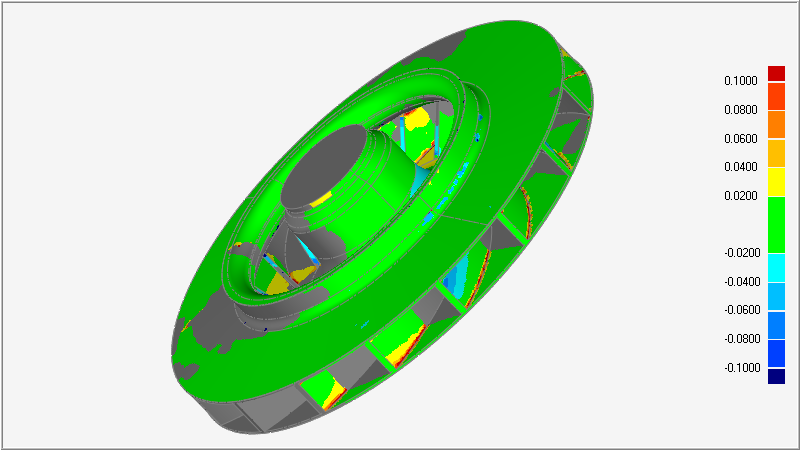The width and height of the screenshot is (800, 450).
Task: Click the yellow legend swatch above 0.0200
Action: pos(776,182)
